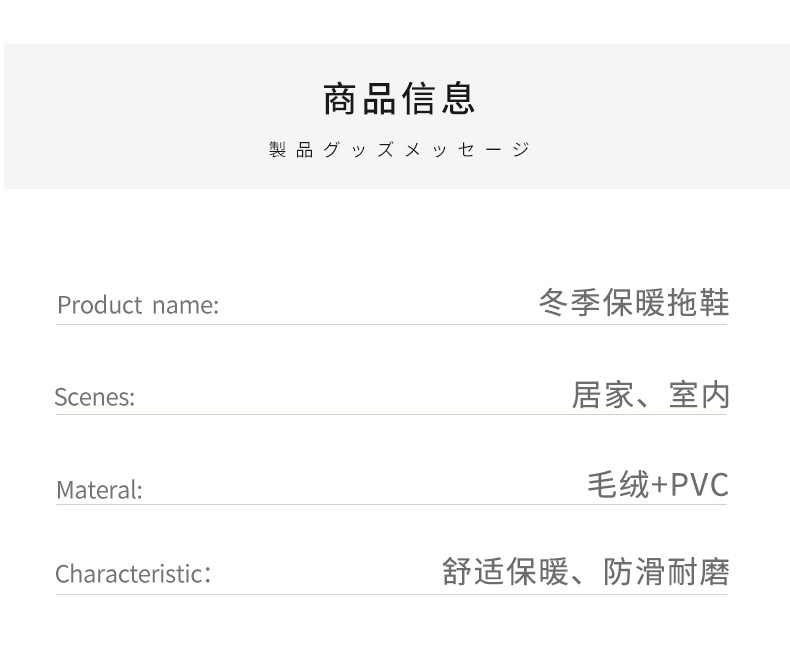Click the "Scenes:" label
This screenshot has height=653, width=790.
[94, 397]
